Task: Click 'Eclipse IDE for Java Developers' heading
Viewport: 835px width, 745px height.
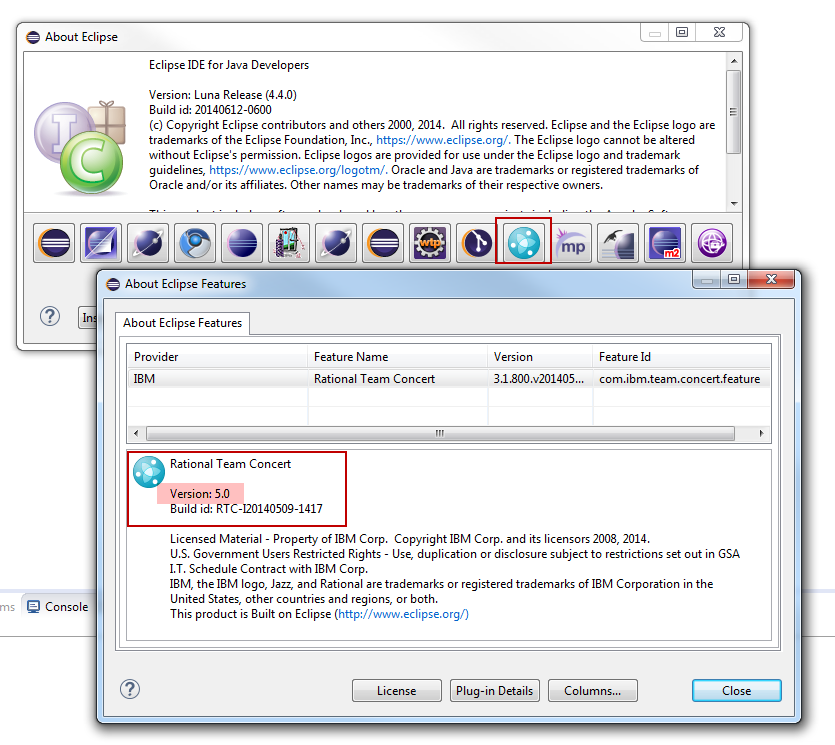Action: point(229,65)
